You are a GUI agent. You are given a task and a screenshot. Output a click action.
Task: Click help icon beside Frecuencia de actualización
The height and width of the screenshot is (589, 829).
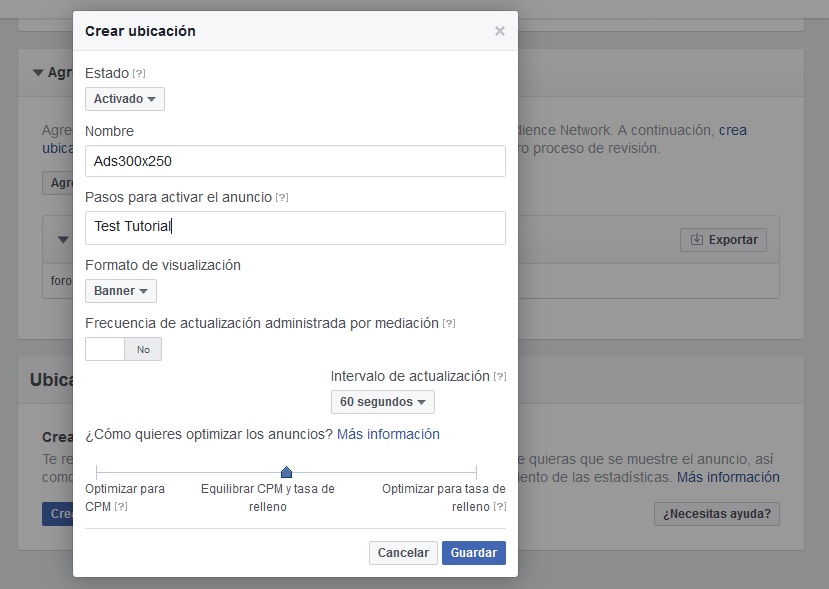(x=449, y=324)
